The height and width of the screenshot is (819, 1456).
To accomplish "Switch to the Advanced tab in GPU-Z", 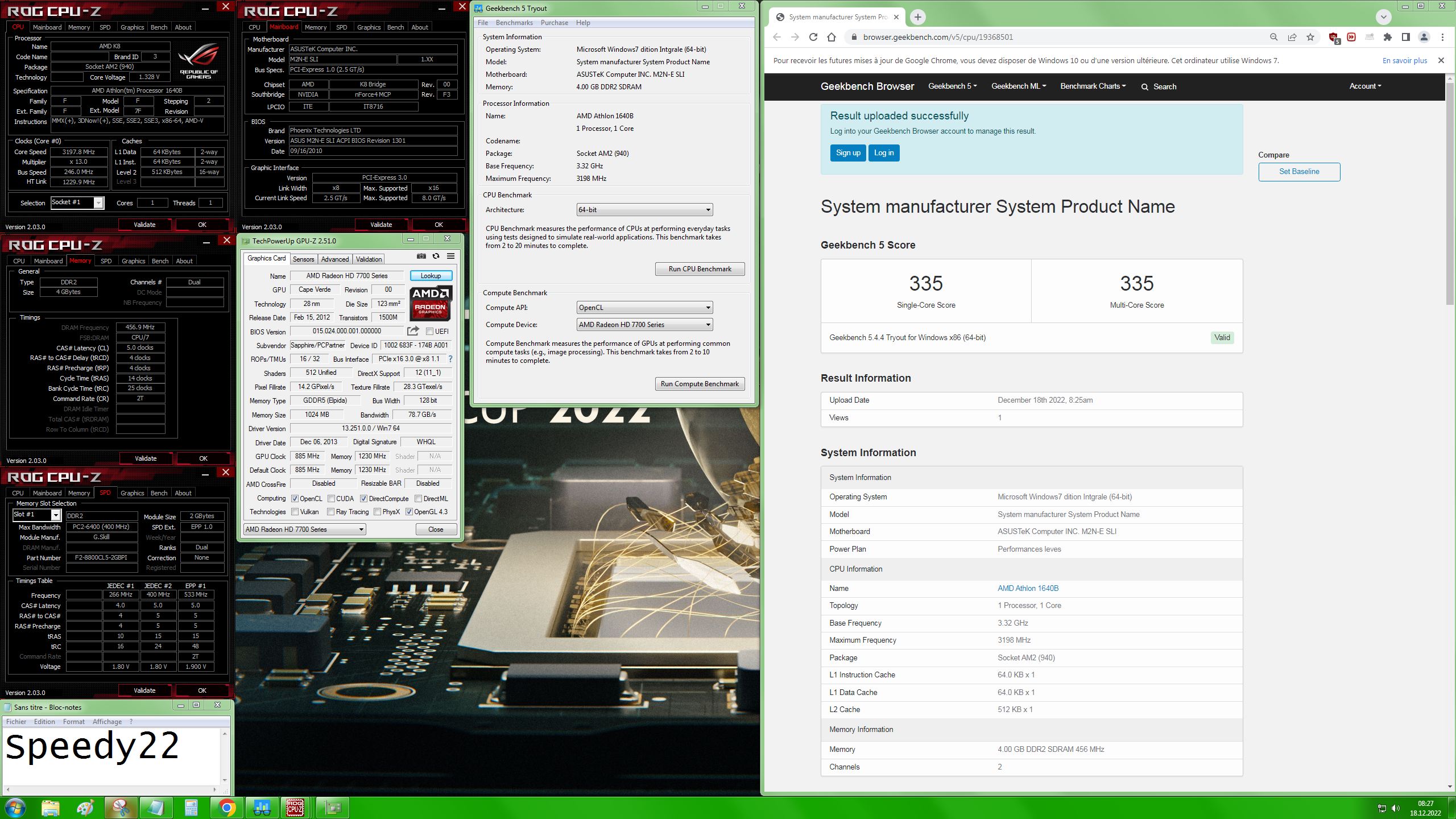I will pos(335,259).
